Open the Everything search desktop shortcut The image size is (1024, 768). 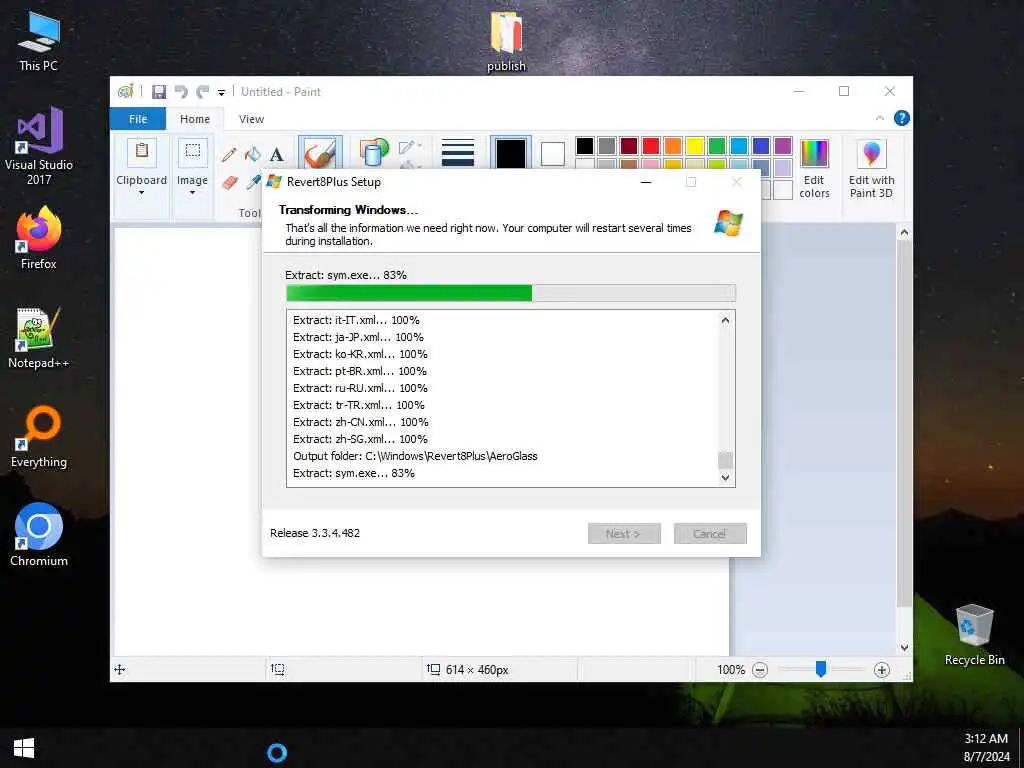tap(39, 436)
